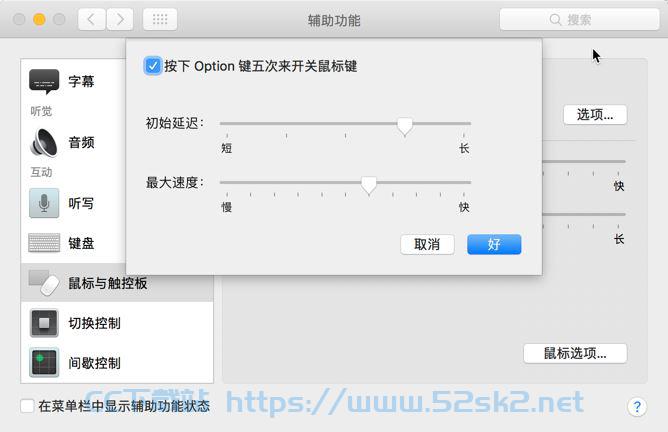Focus the 搜索 search field
Screen dimensions: 668x432
[x=579, y=19]
